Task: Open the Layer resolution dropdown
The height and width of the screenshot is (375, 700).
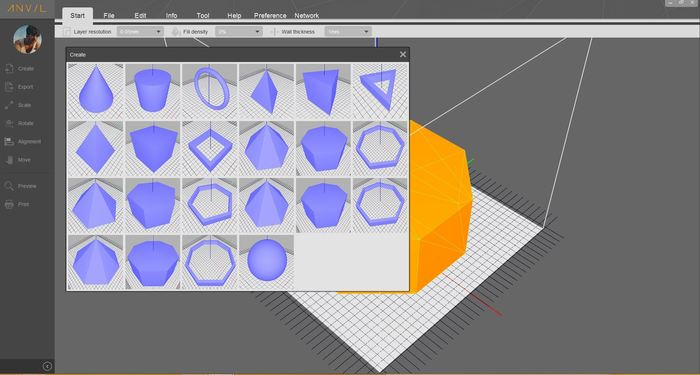Action: [x=140, y=32]
